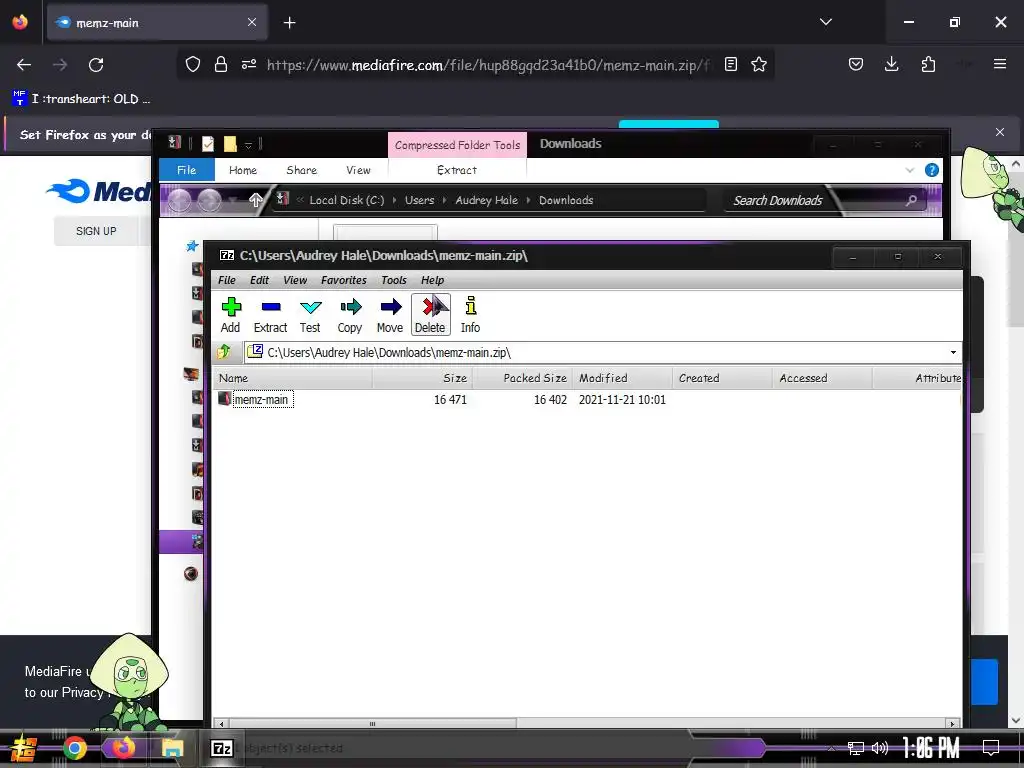Close the memz-main browser tab
Image resolution: width=1024 pixels, height=768 pixels.
coord(252,23)
